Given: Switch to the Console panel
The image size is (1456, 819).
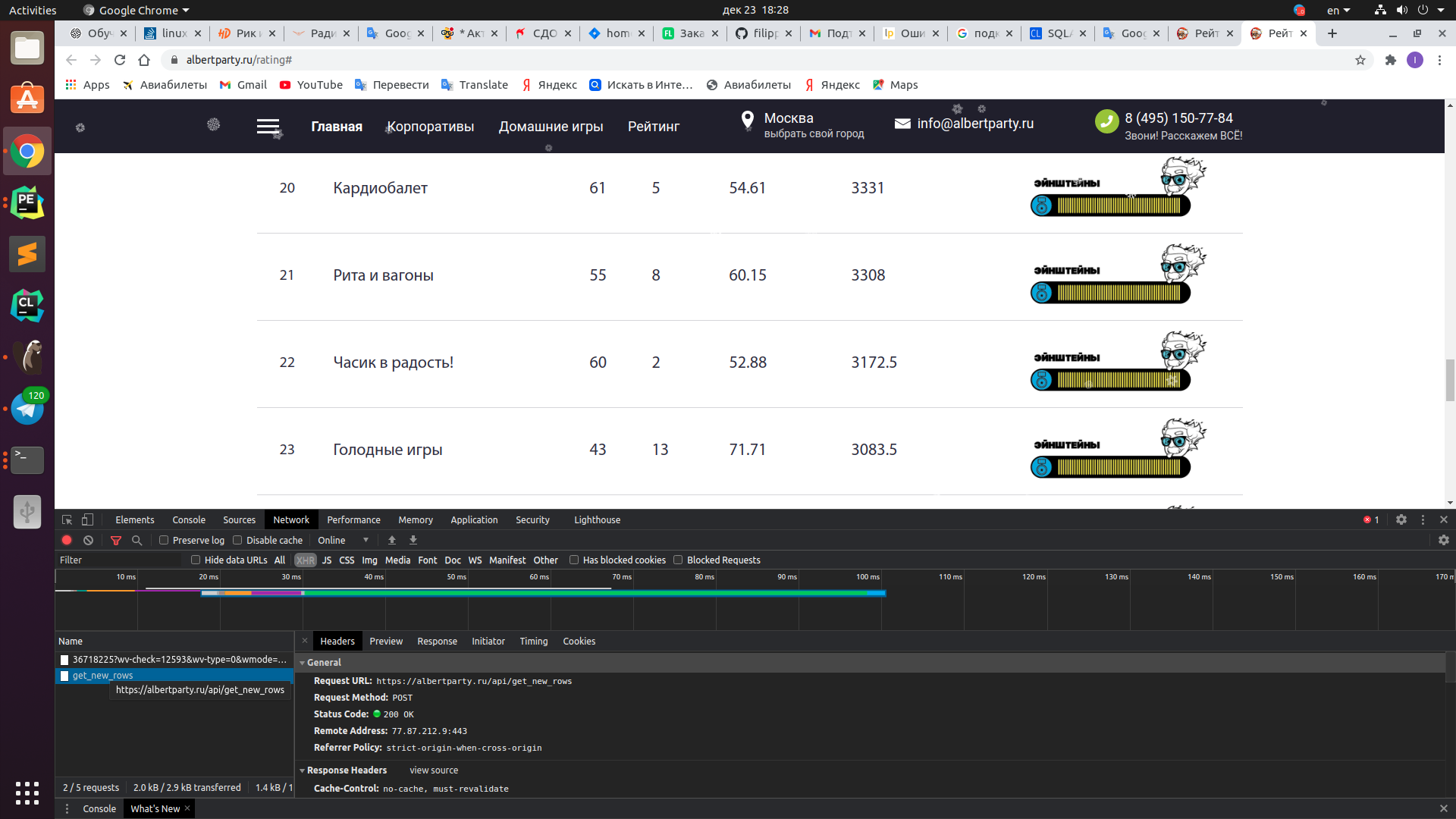Looking at the screenshot, I should (189, 519).
